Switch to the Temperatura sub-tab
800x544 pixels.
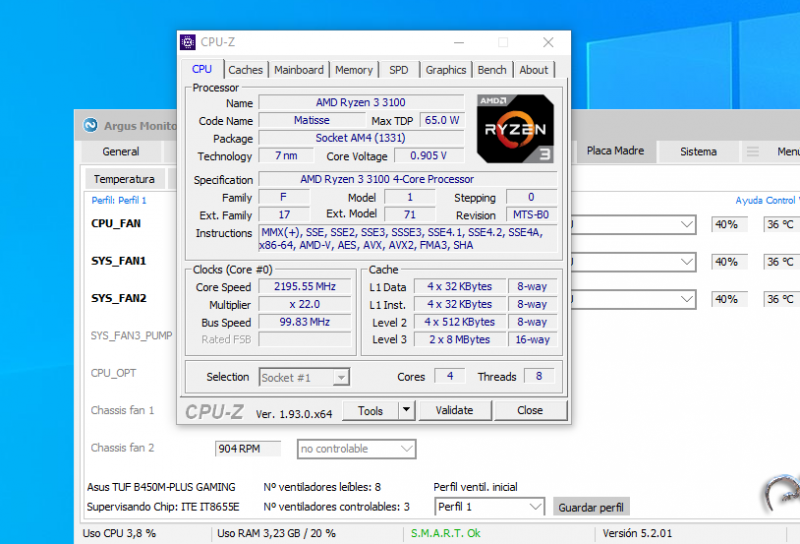coord(124,179)
